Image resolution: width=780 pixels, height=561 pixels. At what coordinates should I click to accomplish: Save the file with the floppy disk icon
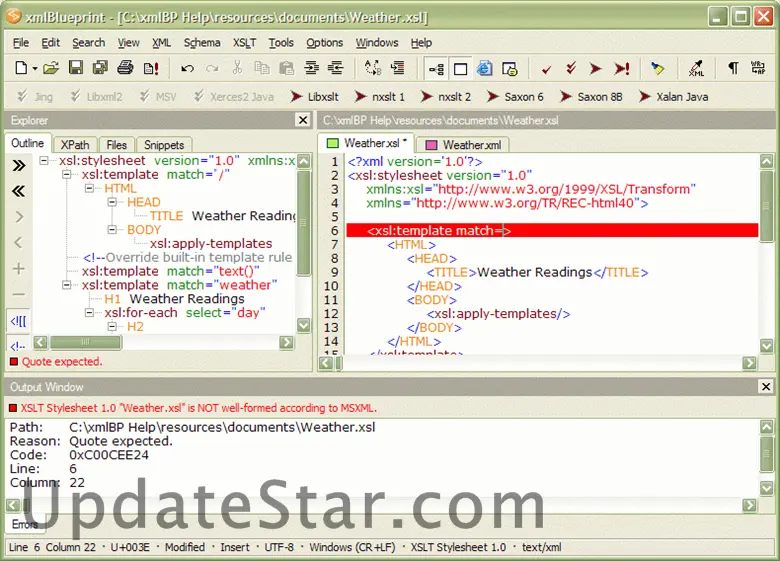coord(76,68)
